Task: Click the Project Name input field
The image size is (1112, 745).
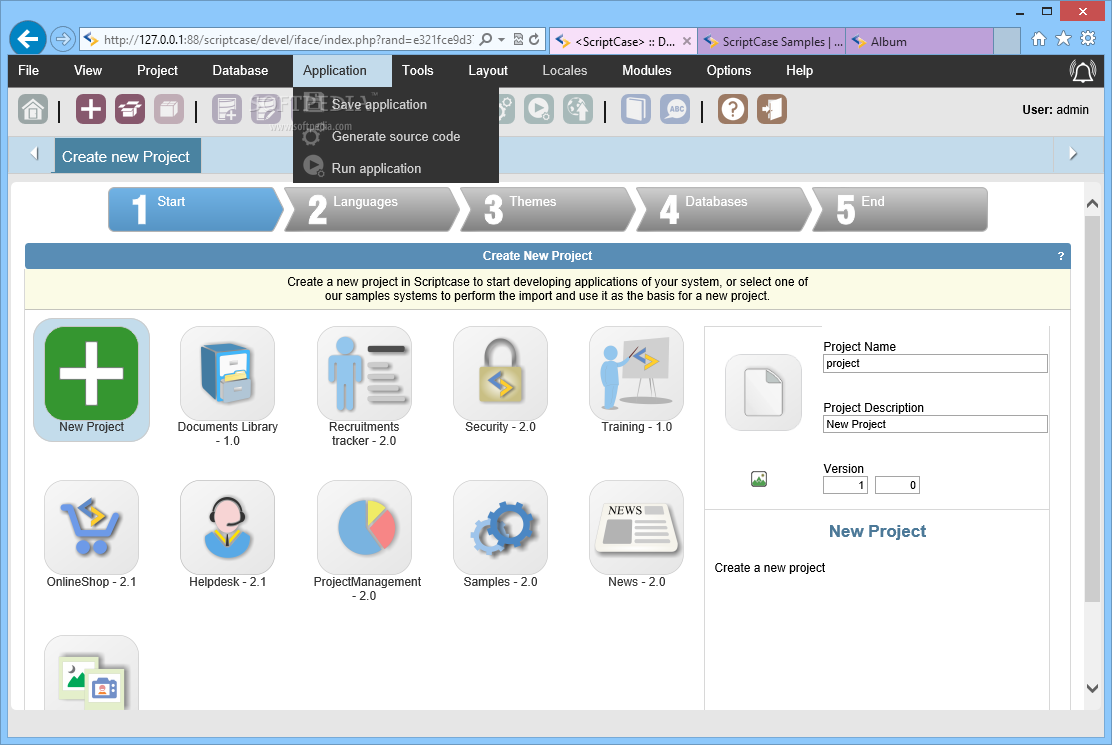Action: (935, 364)
